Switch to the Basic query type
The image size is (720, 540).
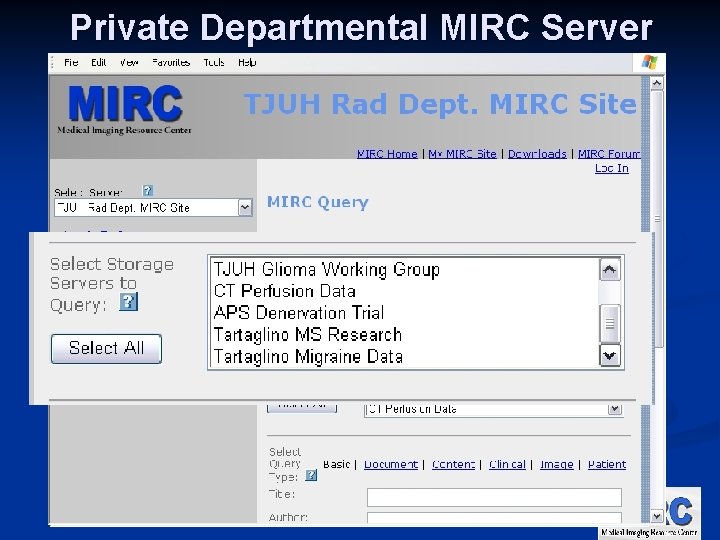(336, 464)
